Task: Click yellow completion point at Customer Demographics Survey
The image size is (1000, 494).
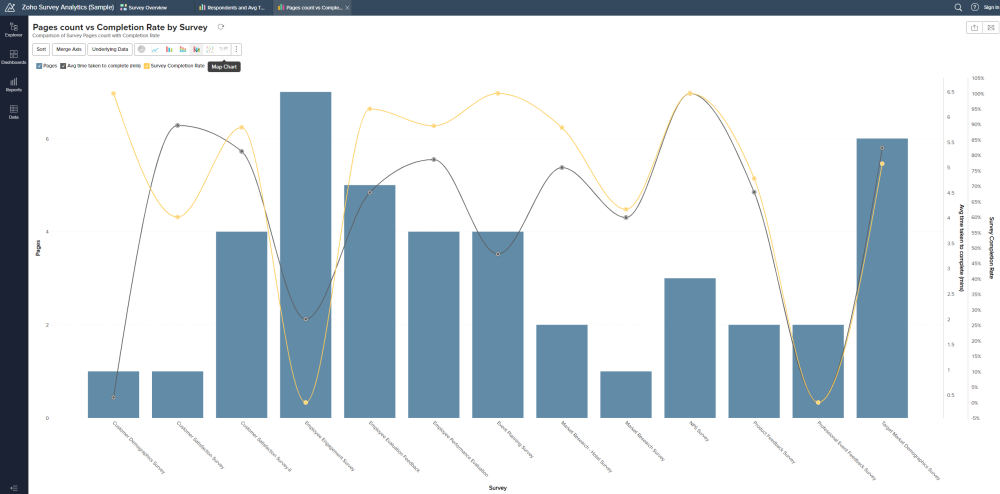Action: click(114, 94)
